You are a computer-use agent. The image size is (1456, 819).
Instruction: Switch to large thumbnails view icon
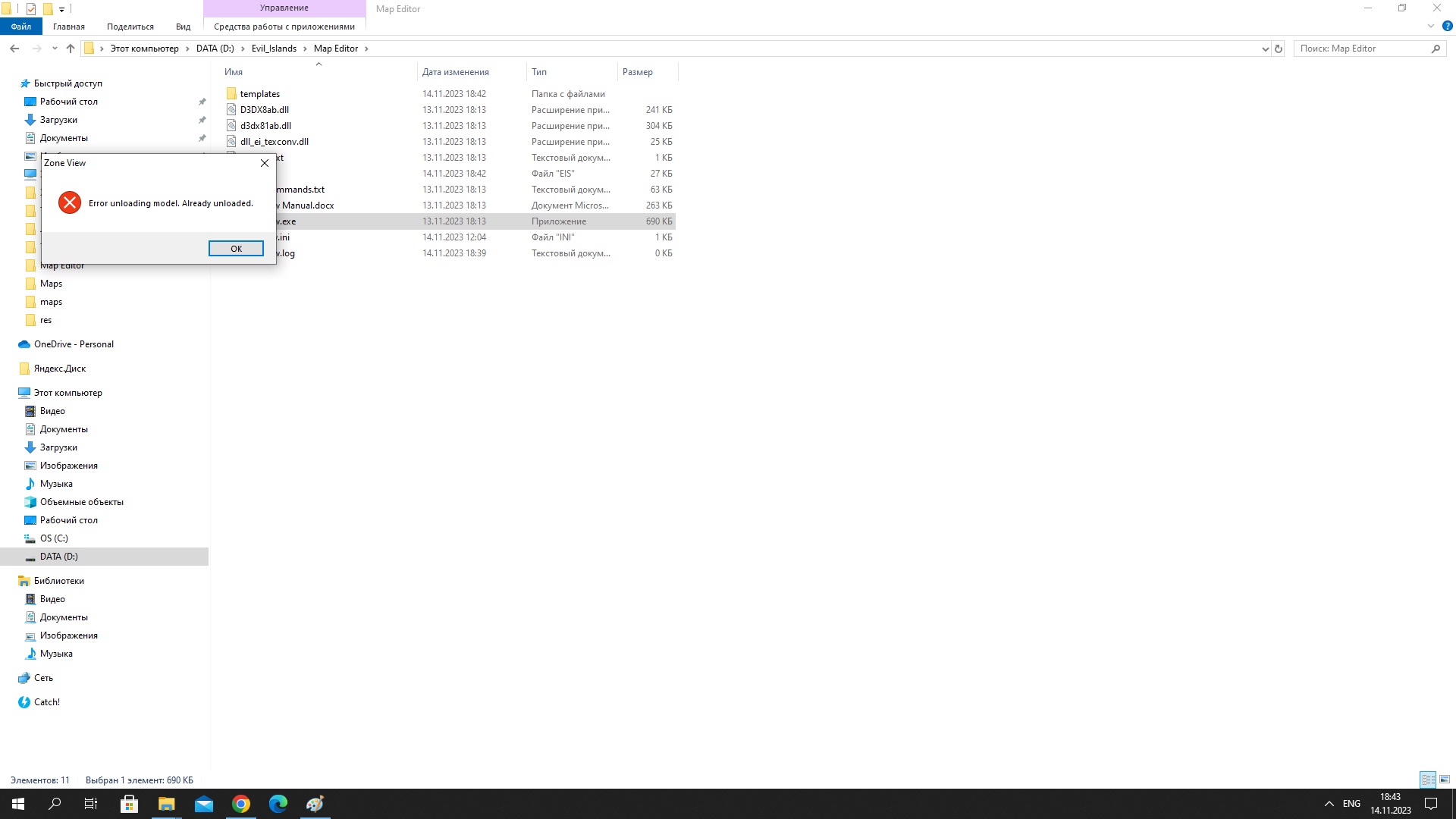coord(1445,780)
